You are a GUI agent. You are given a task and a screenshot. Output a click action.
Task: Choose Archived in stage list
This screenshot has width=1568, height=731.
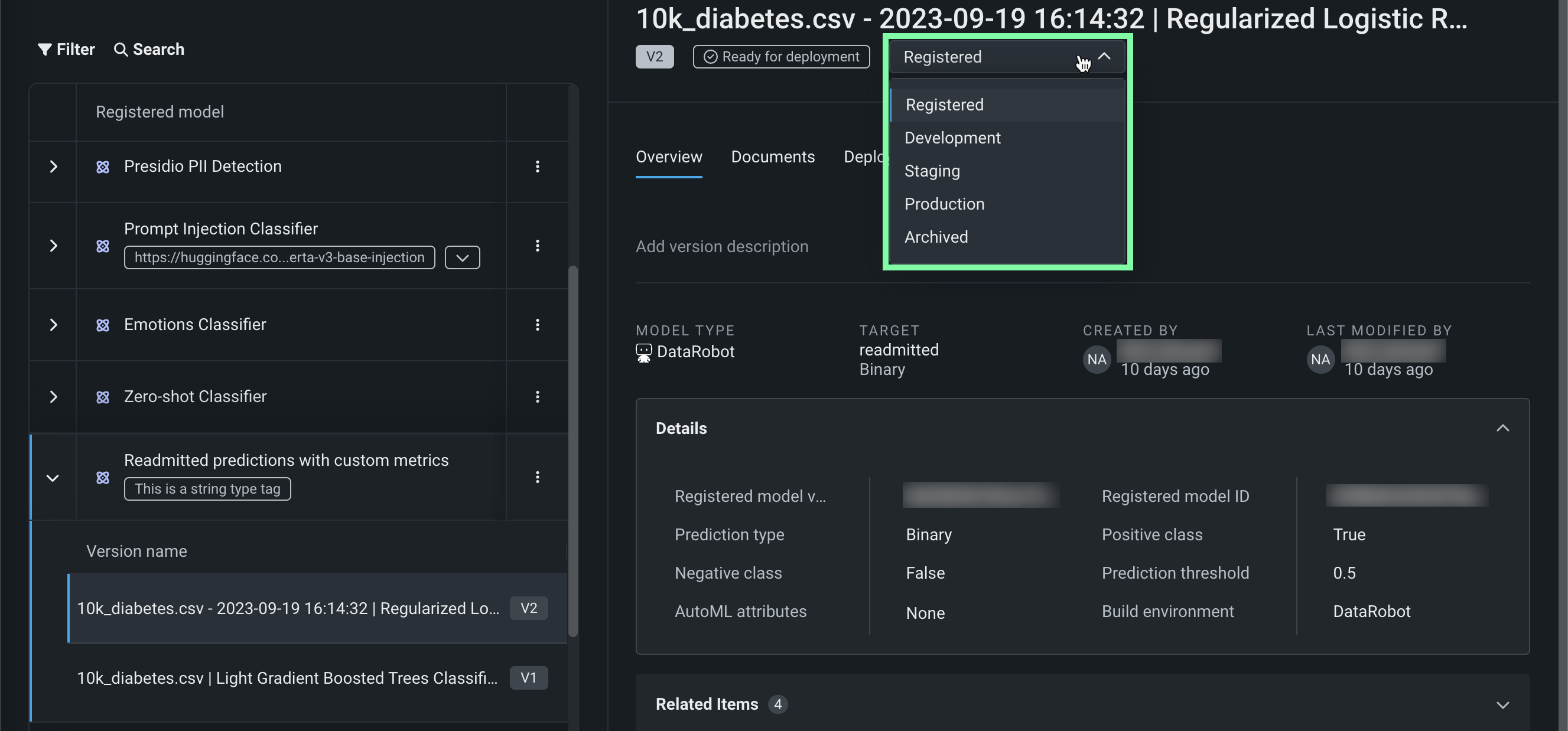click(x=936, y=237)
